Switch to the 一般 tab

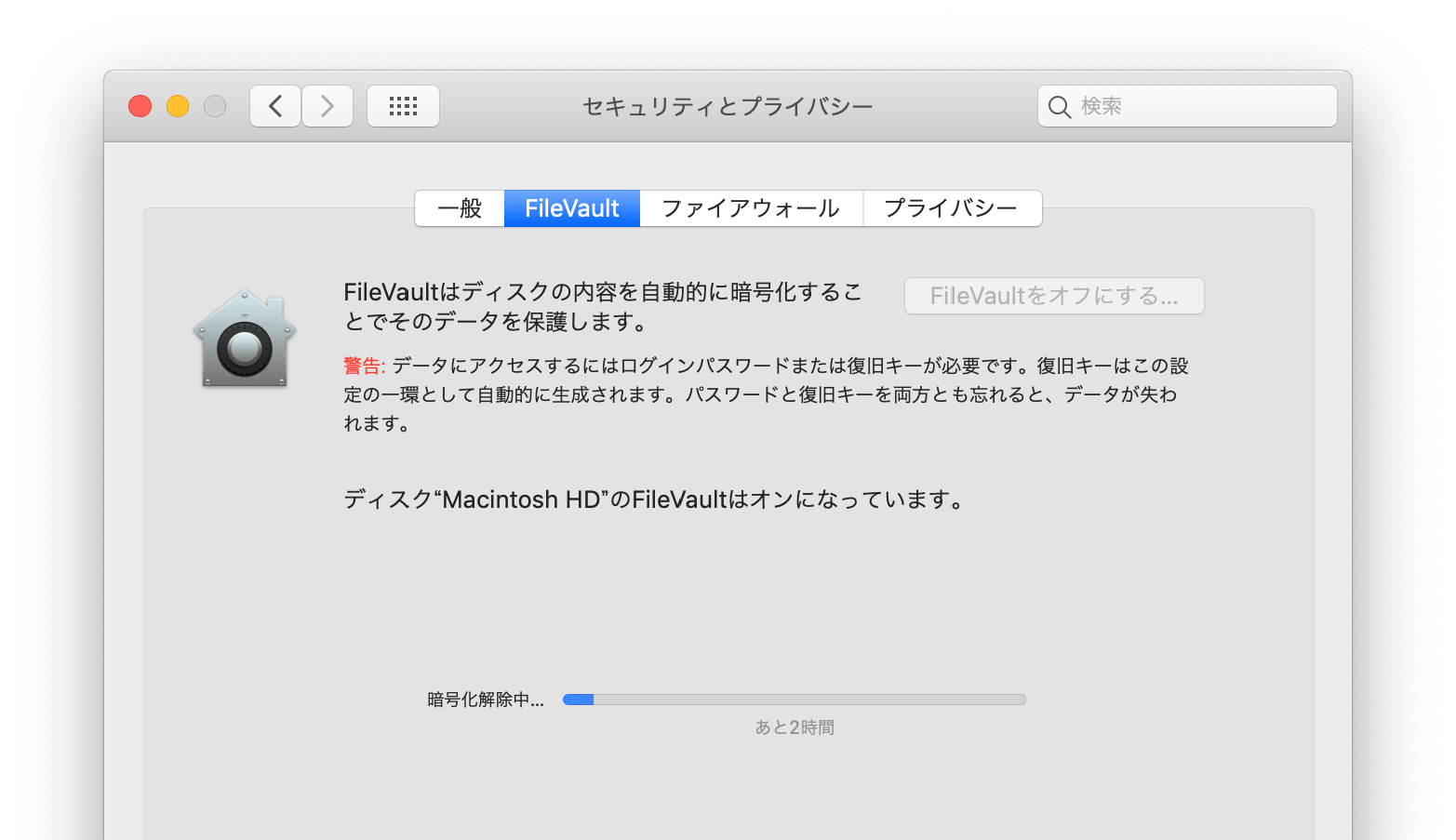(459, 207)
